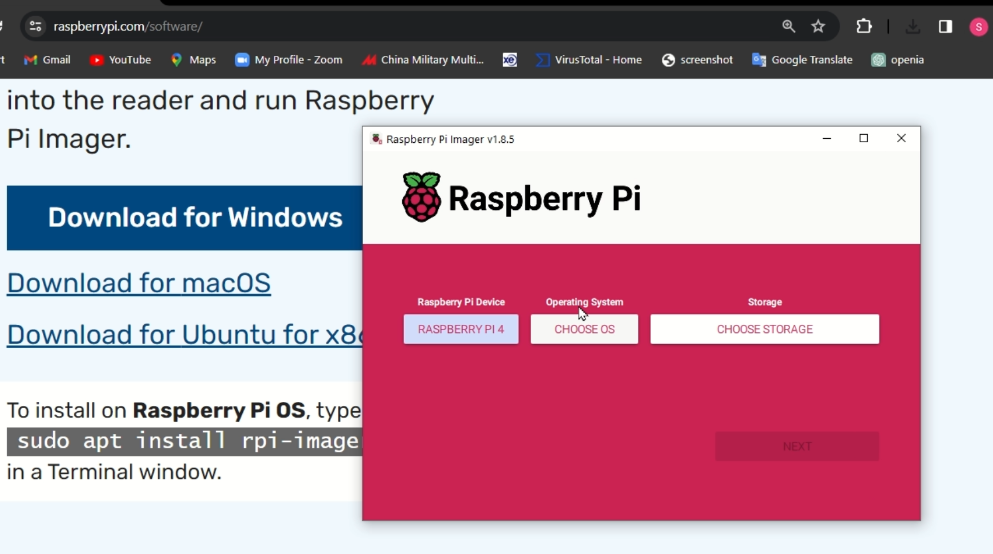Bookmark this page with the star icon

(818, 26)
